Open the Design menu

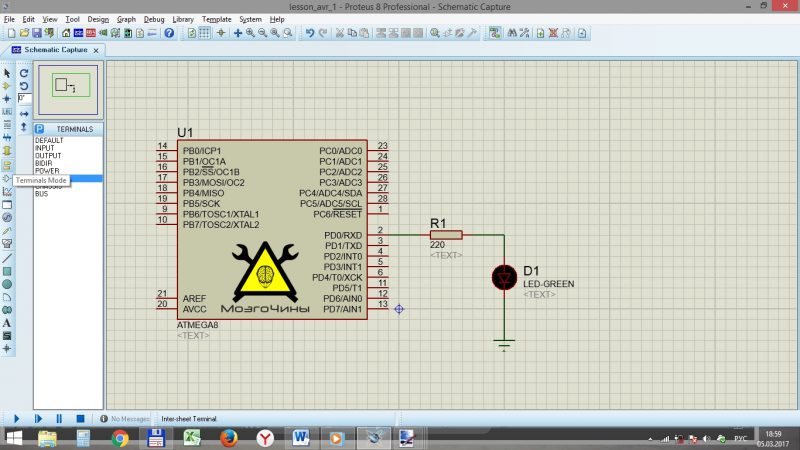click(x=98, y=19)
